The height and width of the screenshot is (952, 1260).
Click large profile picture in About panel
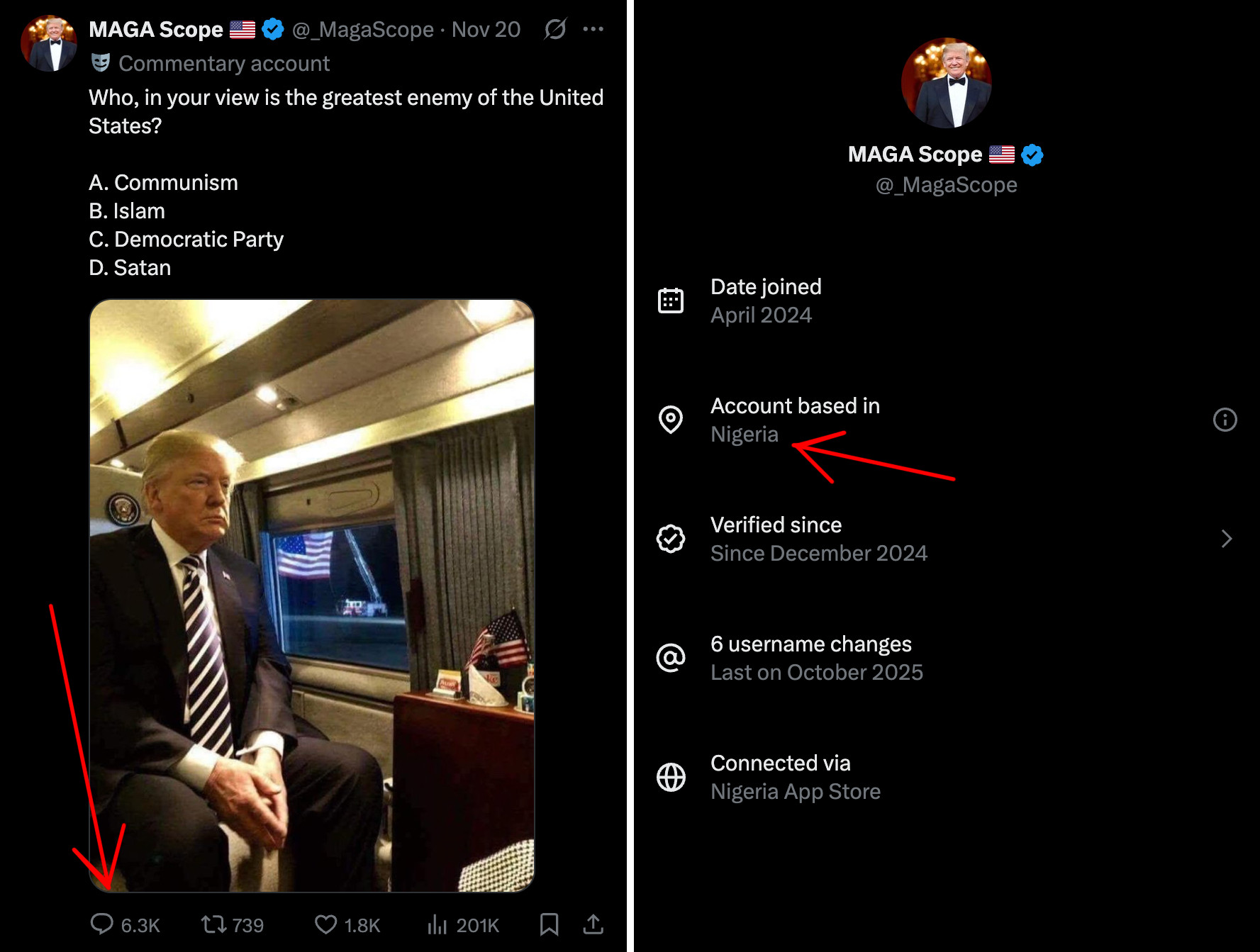[x=946, y=83]
